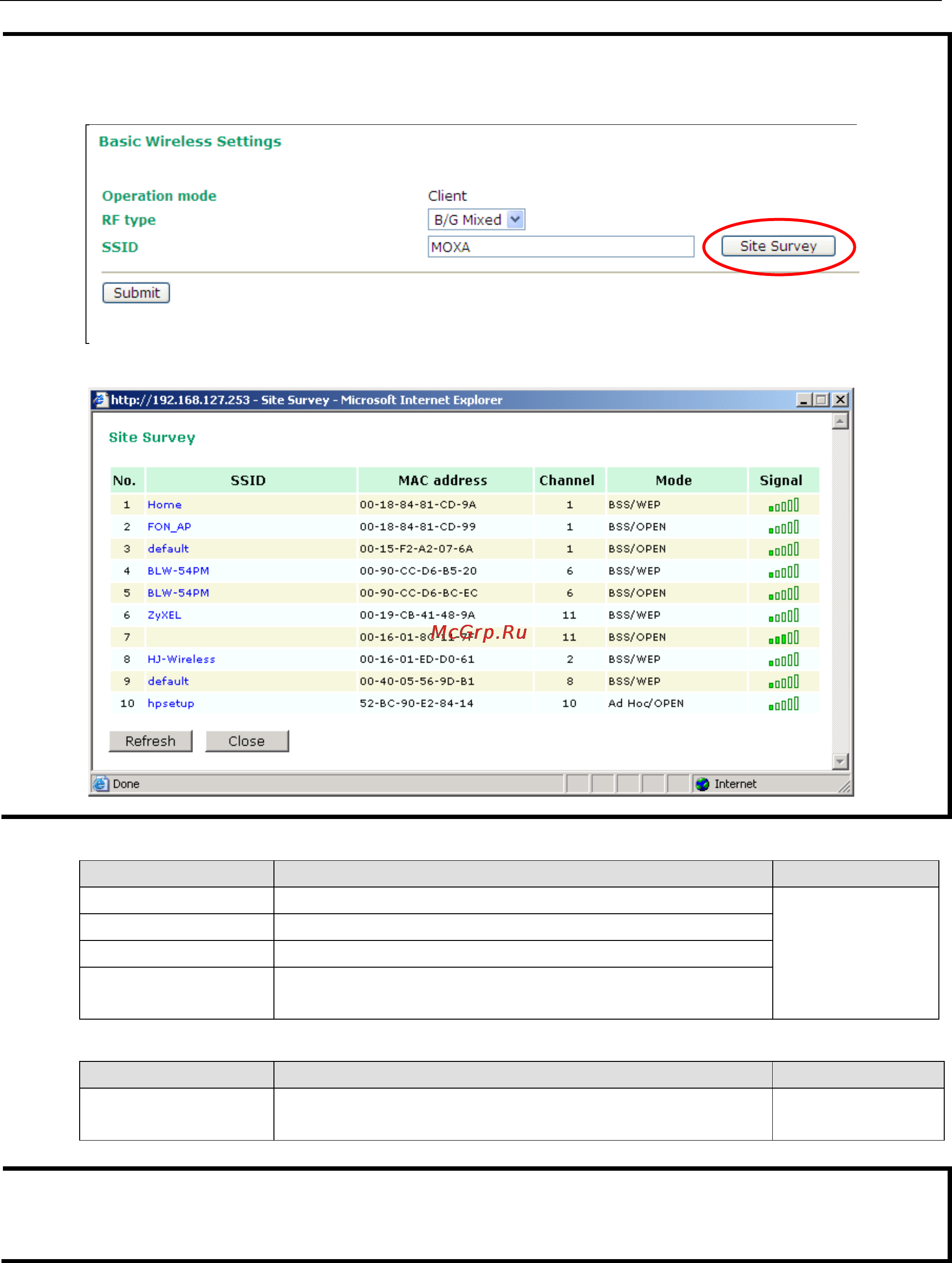Image resolution: width=952 pixels, height=1263 pixels.
Task: Select the hpsetup SSID link
Action: (x=170, y=703)
